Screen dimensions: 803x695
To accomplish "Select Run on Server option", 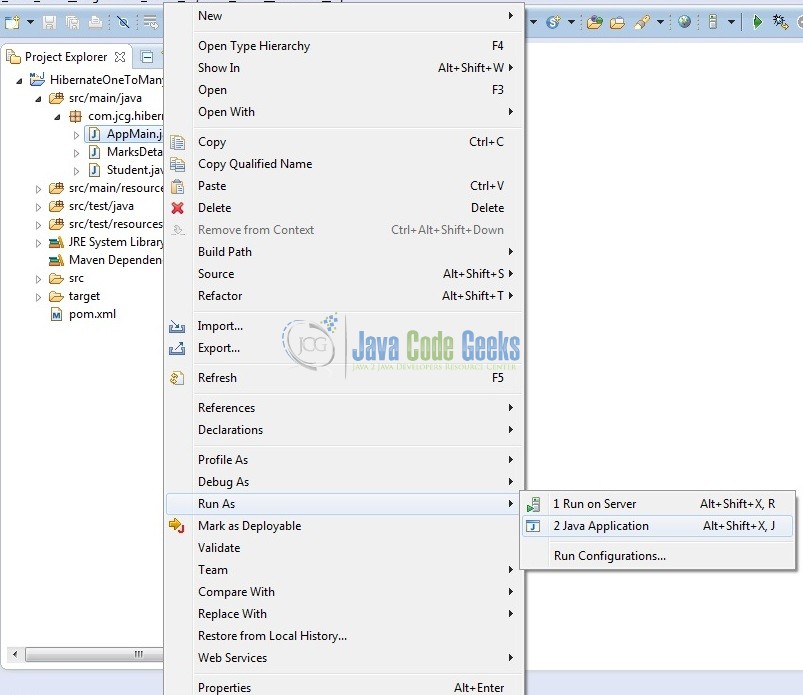I will [658, 504].
